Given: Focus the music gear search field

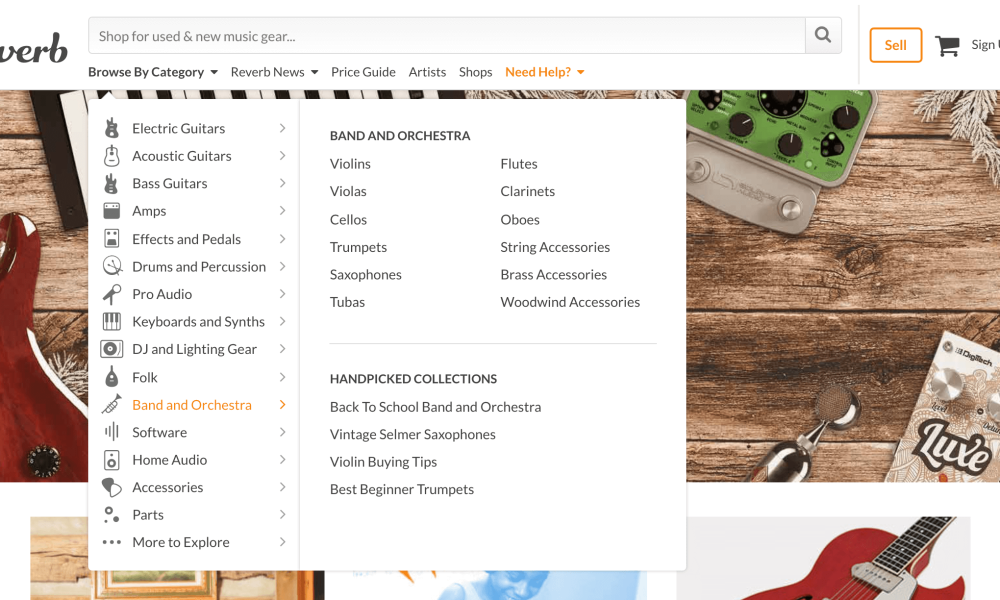Looking at the screenshot, I should (446, 36).
